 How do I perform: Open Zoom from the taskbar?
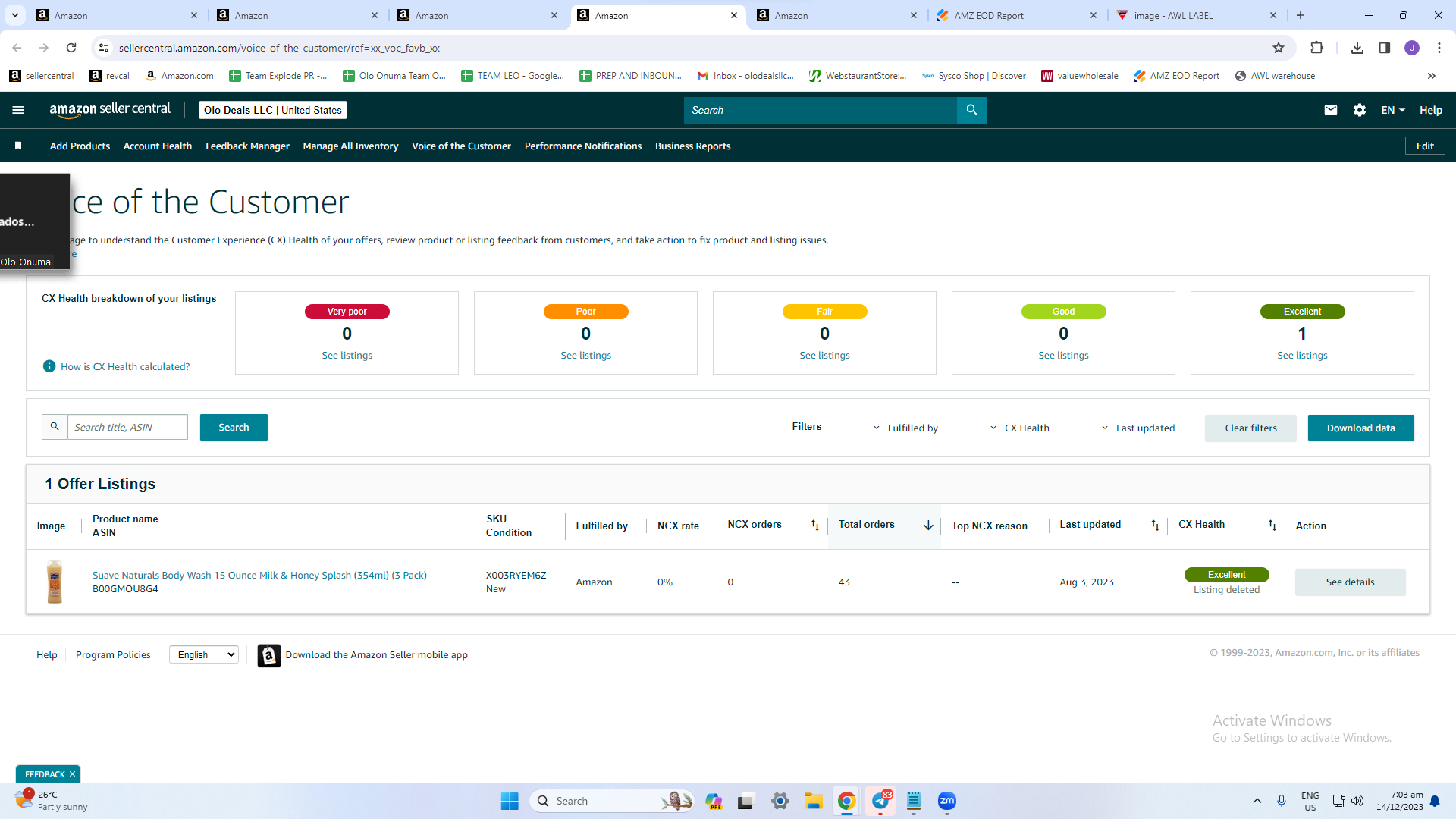point(946,801)
